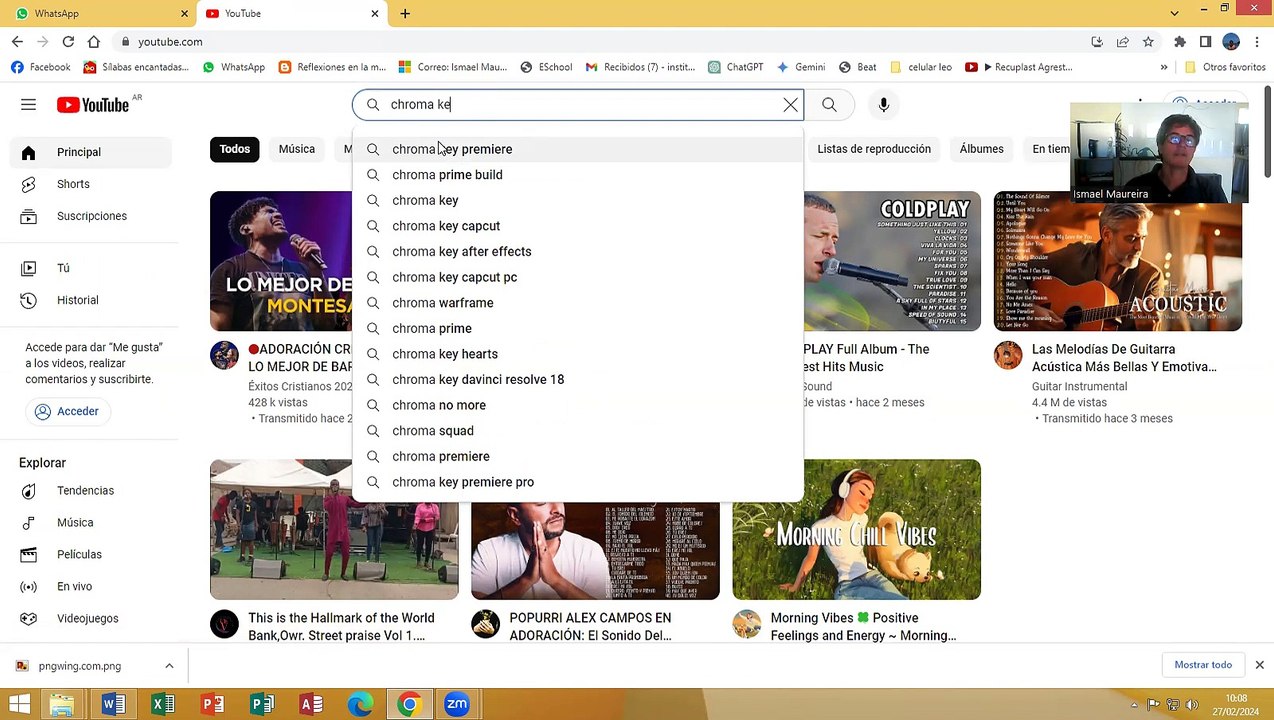Clear search text with the X icon
The height and width of the screenshot is (720, 1274).
tap(790, 104)
